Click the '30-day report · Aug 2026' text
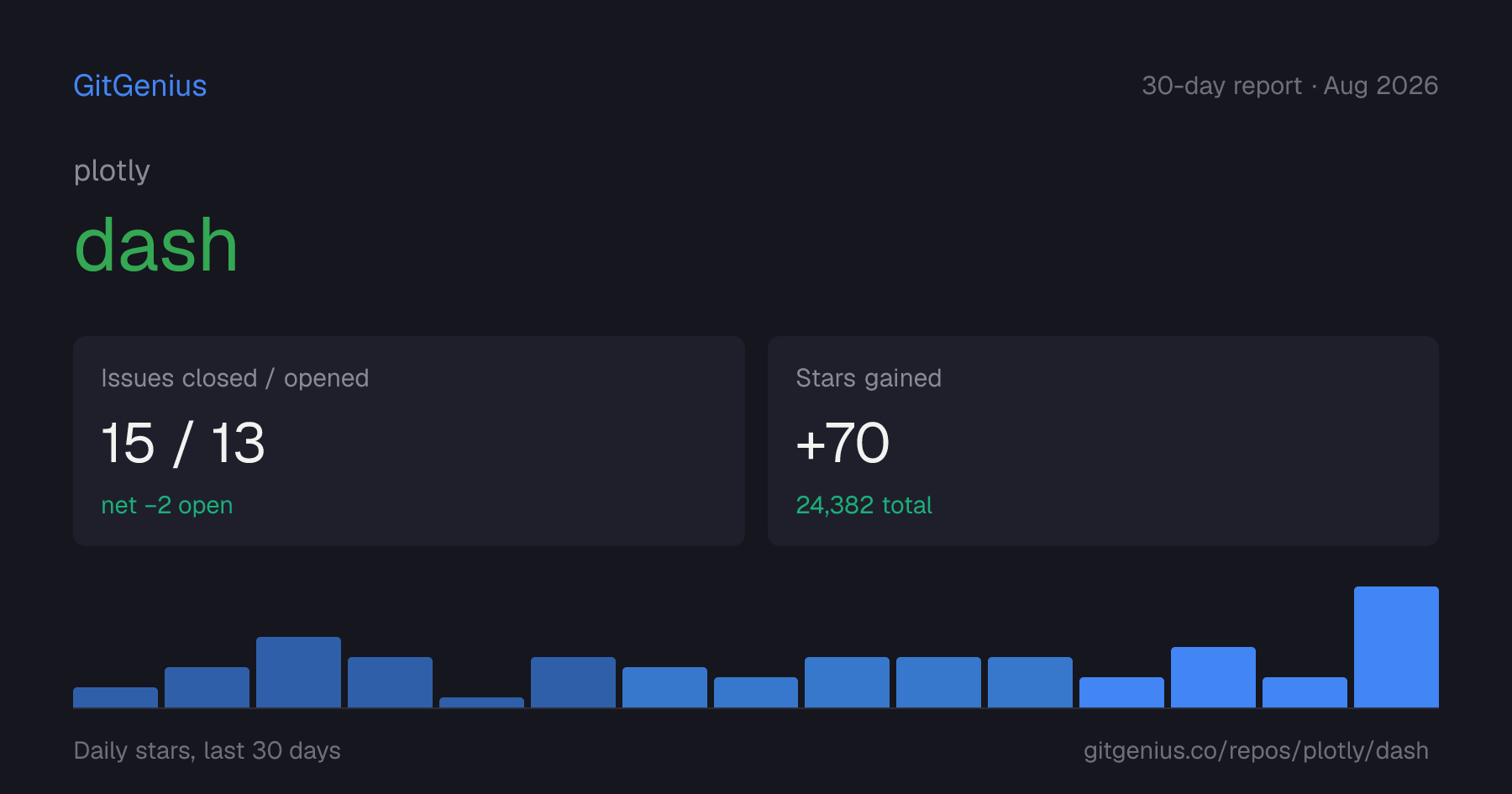The width and height of the screenshot is (1512, 794). click(1289, 86)
